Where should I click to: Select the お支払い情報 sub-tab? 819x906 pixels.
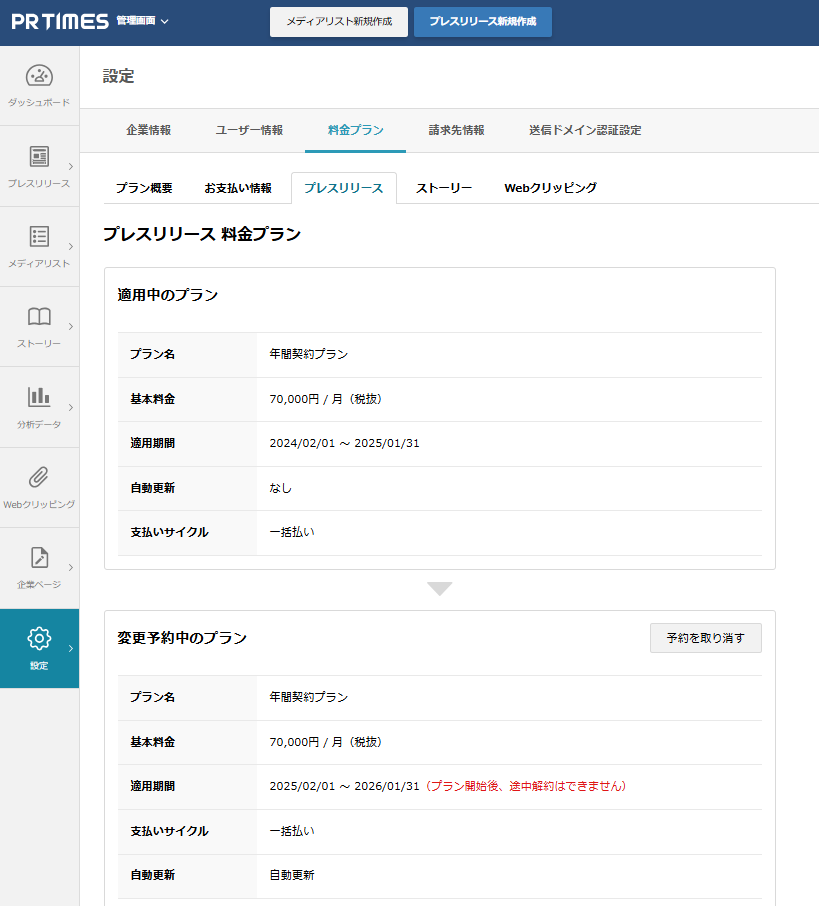[x=238, y=188]
